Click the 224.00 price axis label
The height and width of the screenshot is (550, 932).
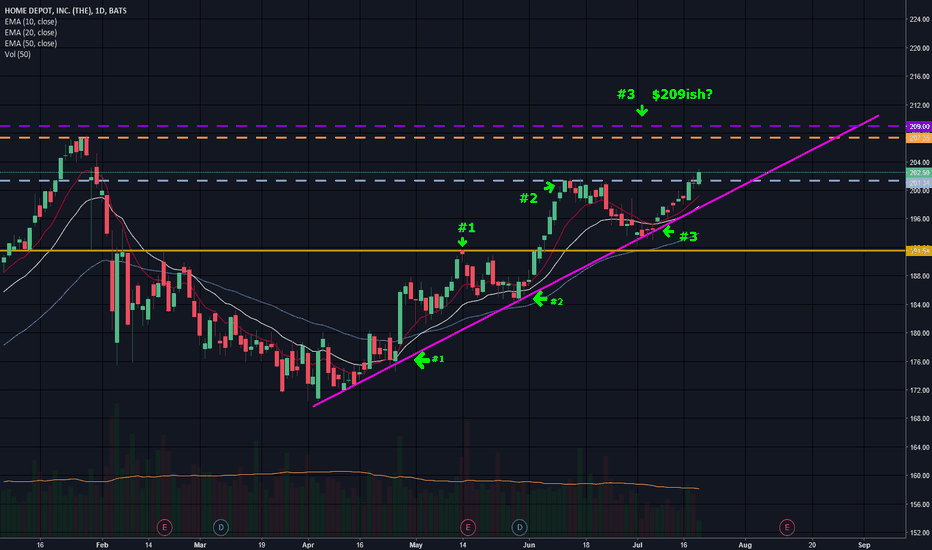point(919,20)
